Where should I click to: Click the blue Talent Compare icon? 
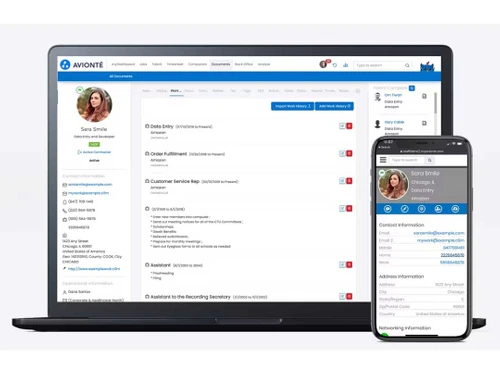412,88
